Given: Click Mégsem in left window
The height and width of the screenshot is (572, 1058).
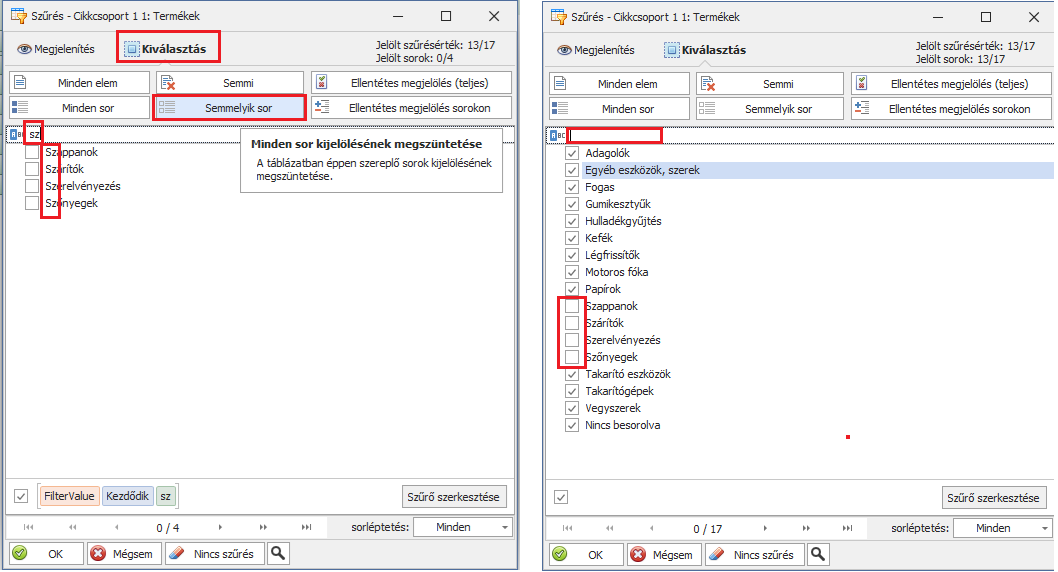Looking at the screenshot, I should pyautogui.click(x=123, y=554).
